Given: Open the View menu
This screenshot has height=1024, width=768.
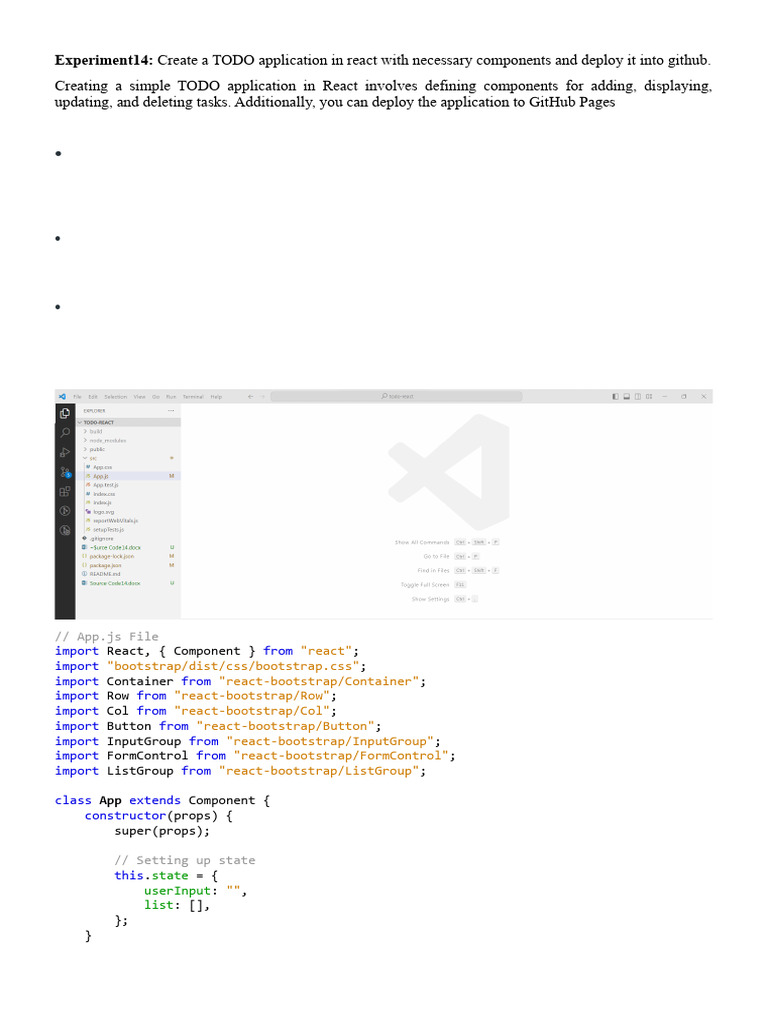Looking at the screenshot, I should point(140,396).
